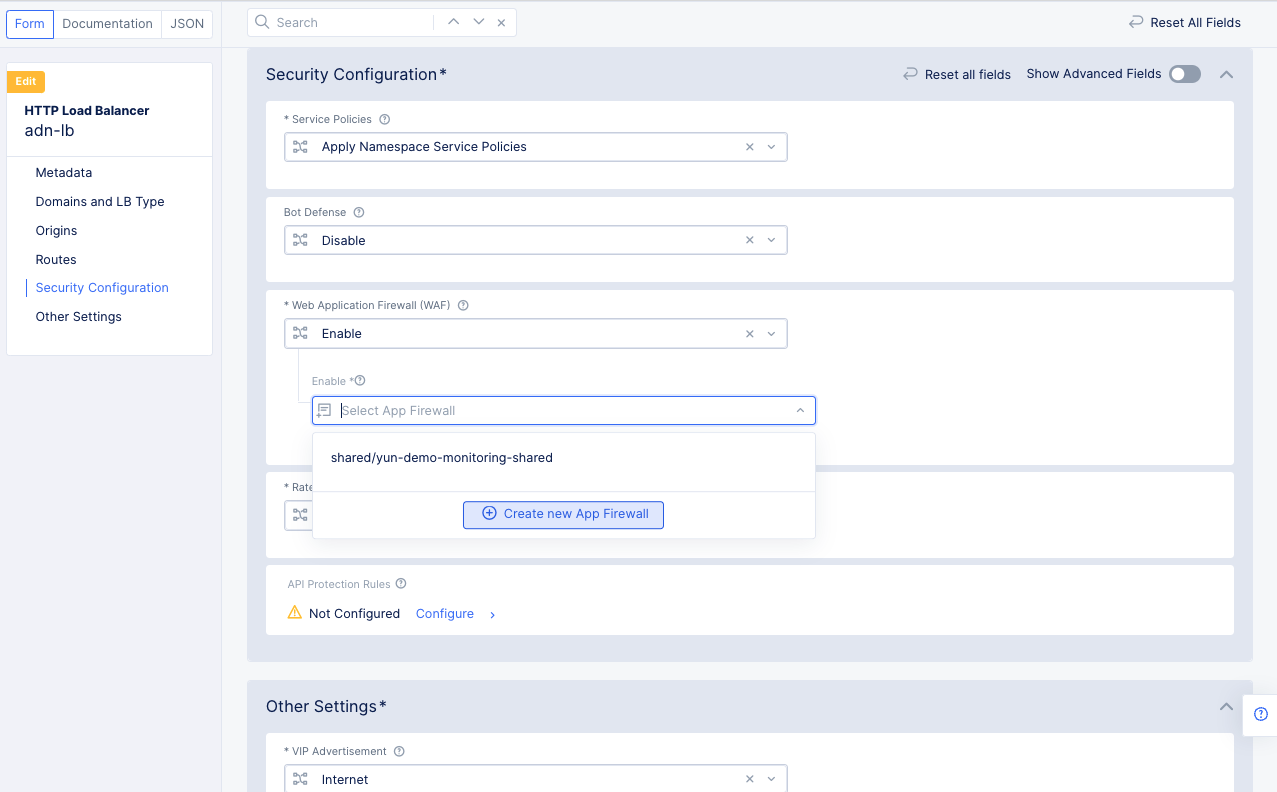Collapse the Other Settings section
The height and width of the screenshot is (792, 1277).
click(1226, 706)
